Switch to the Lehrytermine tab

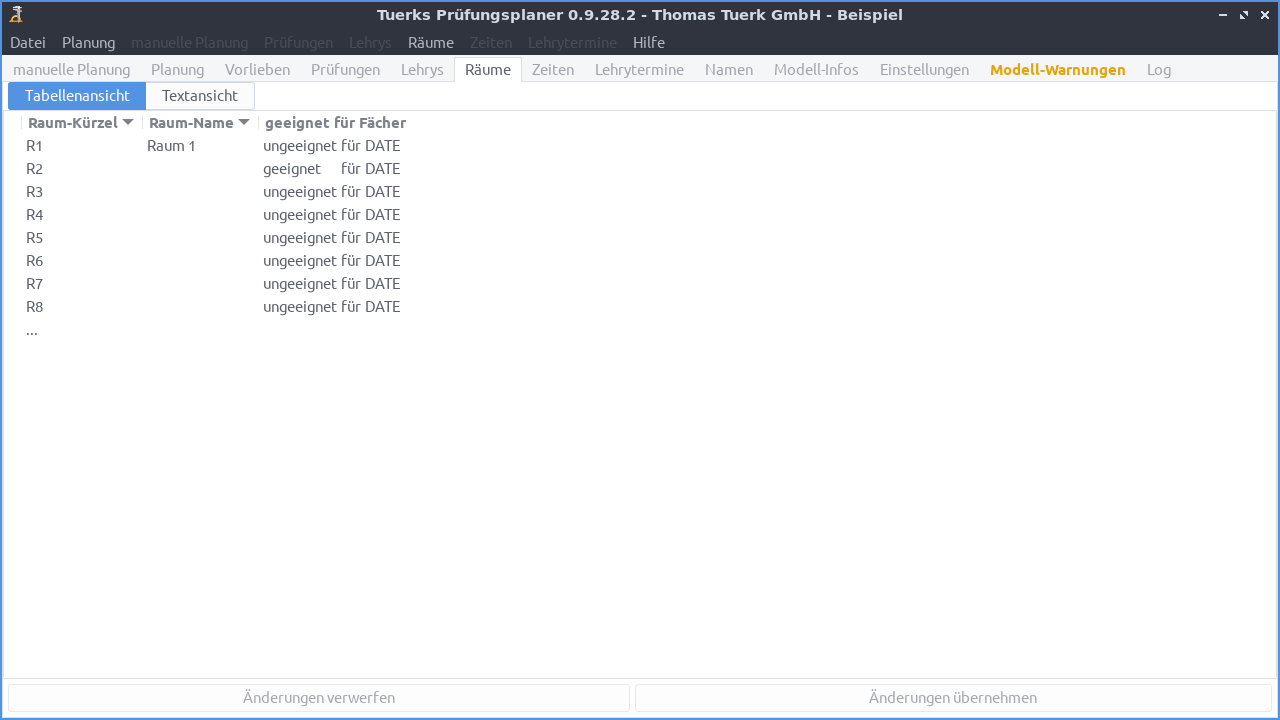tap(639, 69)
